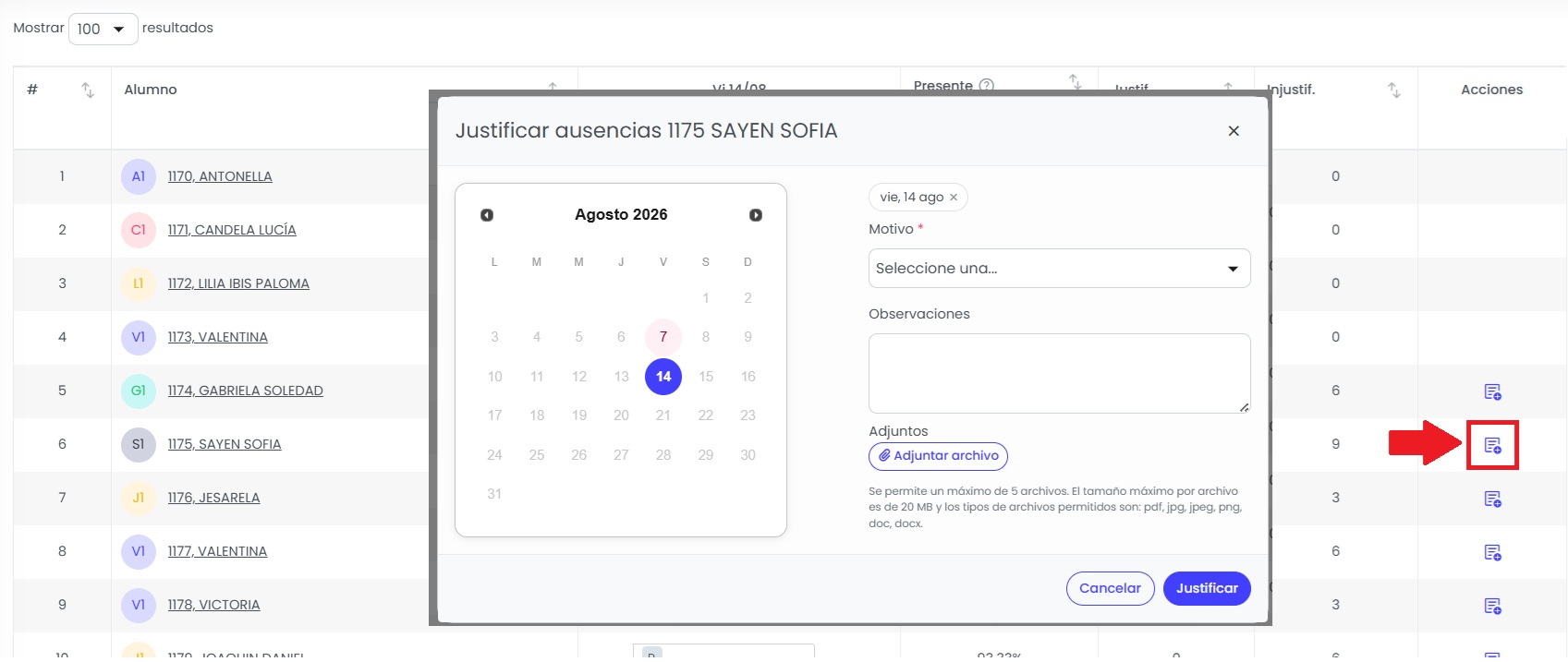The width and height of the screenshot is (1568, 662).
Task: Click the Presente help question-mark icon
Action: pos(987,85)
